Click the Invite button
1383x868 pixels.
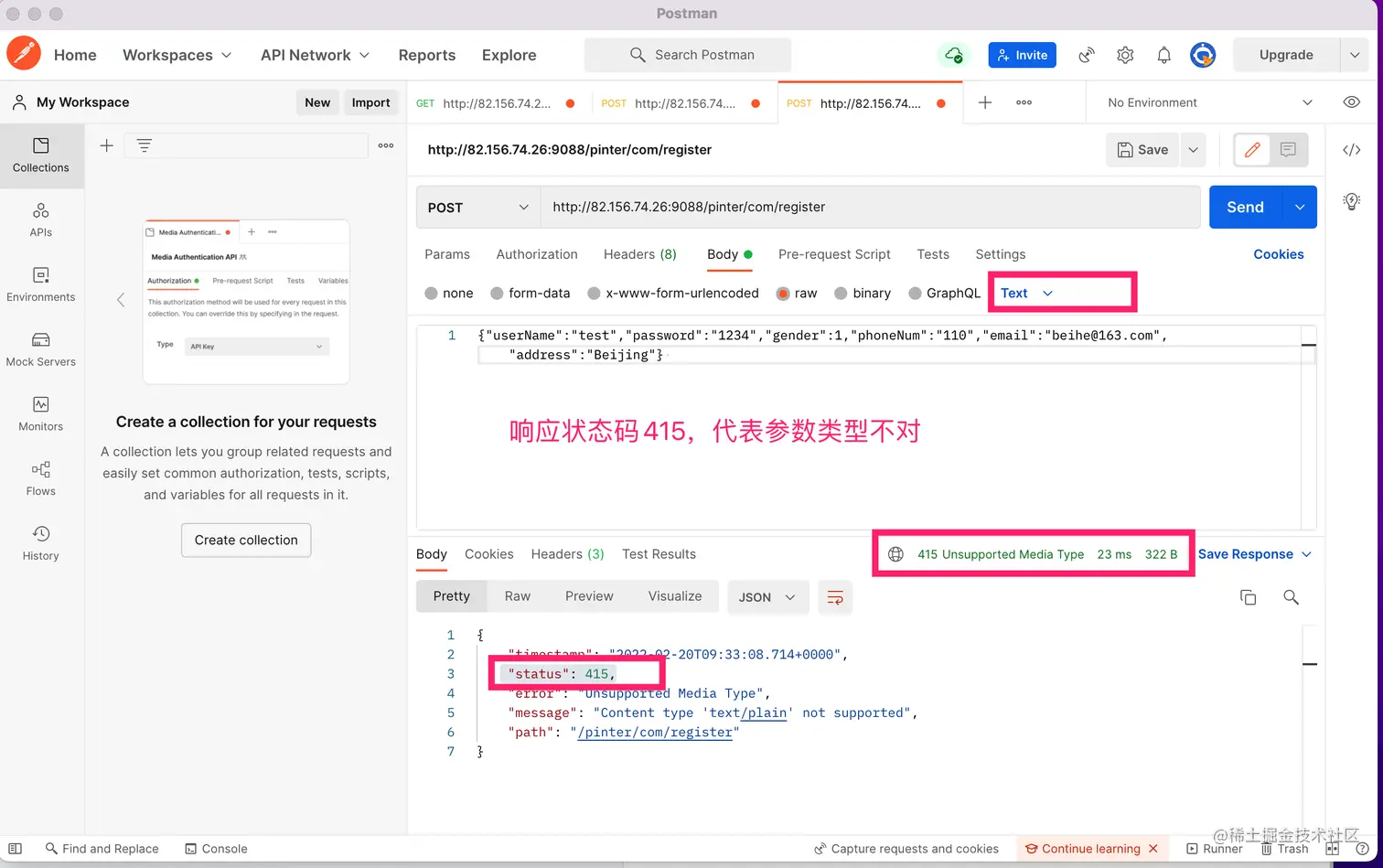coord(1023,55)
